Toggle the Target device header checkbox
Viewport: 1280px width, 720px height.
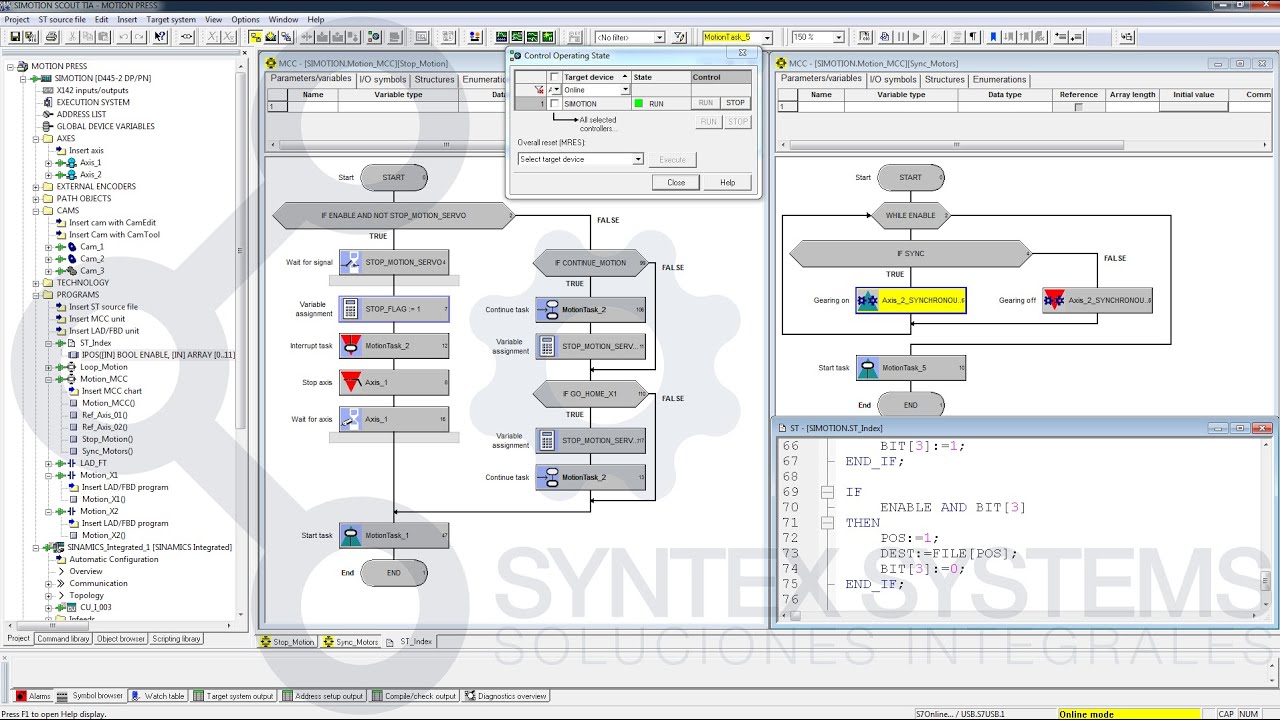(x=555, y=77)
